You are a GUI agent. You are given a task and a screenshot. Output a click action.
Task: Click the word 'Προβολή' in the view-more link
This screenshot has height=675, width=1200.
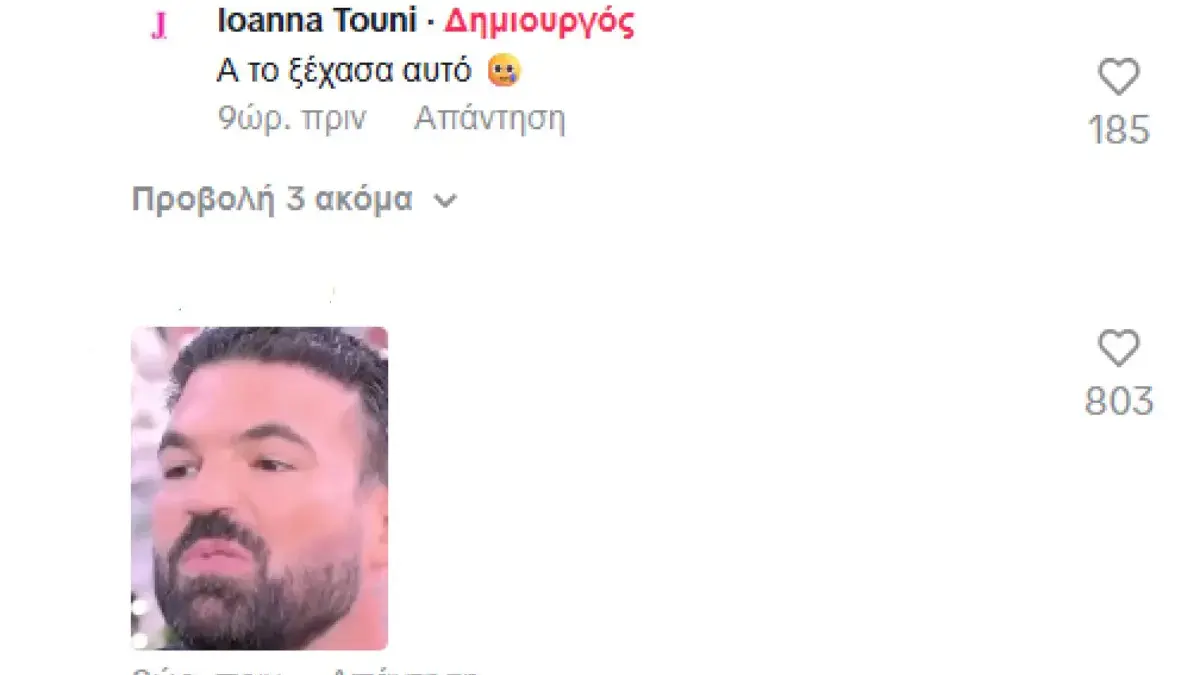pos(203,200)
